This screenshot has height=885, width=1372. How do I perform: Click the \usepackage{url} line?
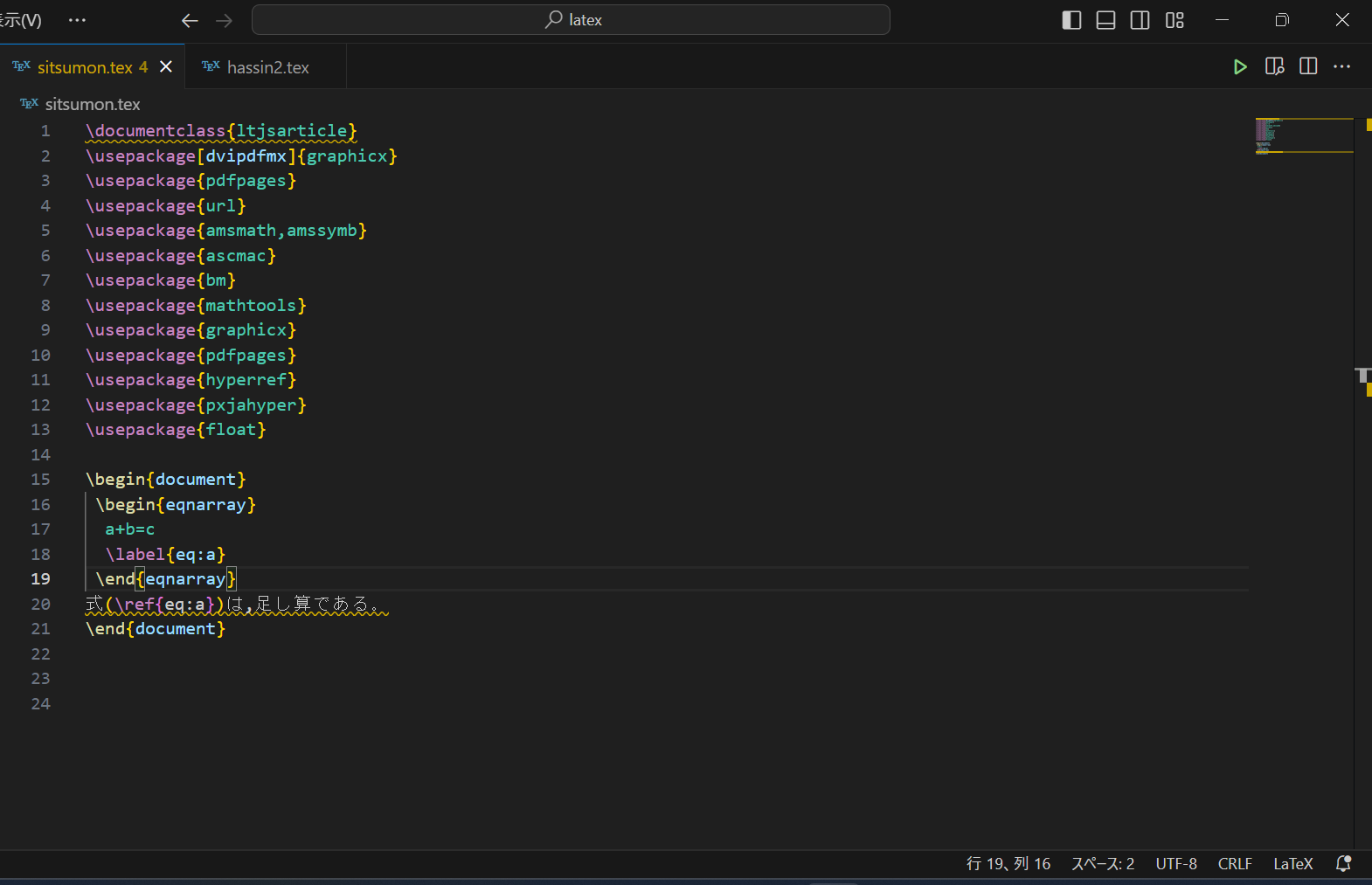pos(166,206)
